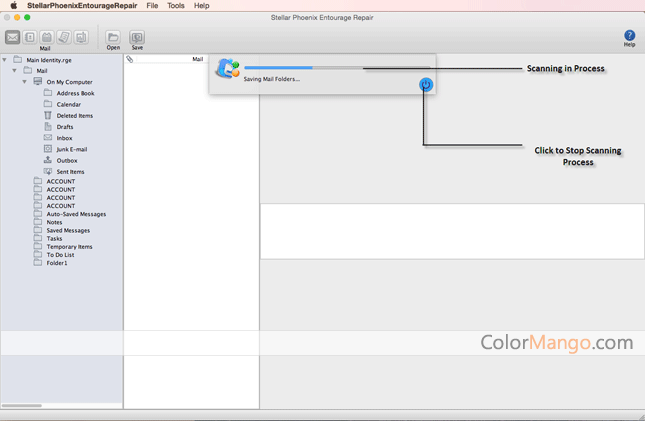Click the Junk E-mail folder icon
Image resolution: width=645 pixels, height=421 pixels.
[48, 149]
